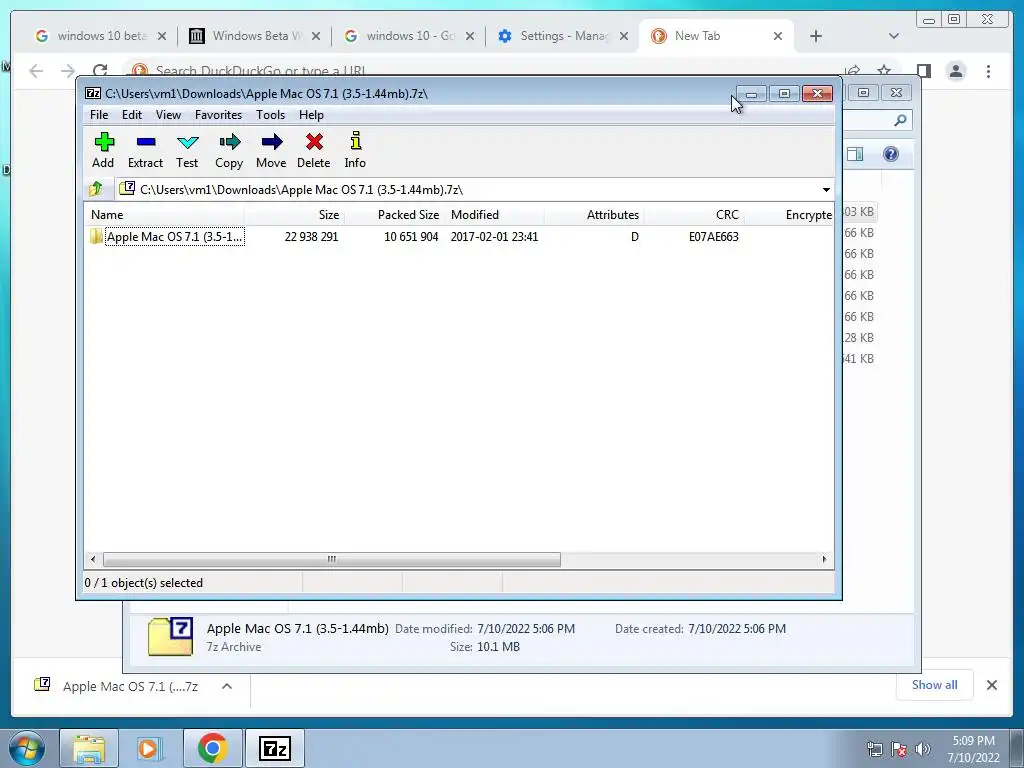Open Chrome three-dot menu
This screenshot has width=1024, height=768.
click(988, 71)
